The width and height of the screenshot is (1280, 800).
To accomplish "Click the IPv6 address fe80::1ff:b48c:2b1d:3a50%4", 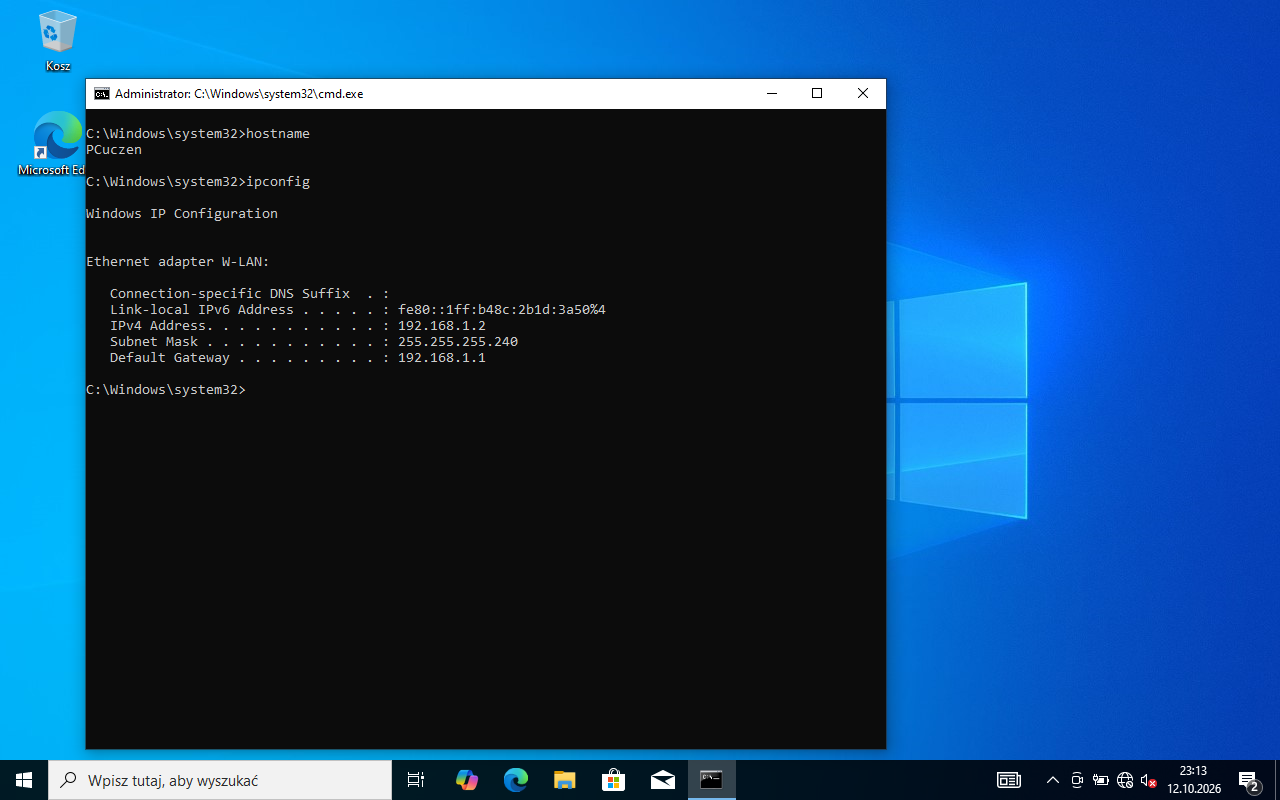I will click(x=502, y=310).
